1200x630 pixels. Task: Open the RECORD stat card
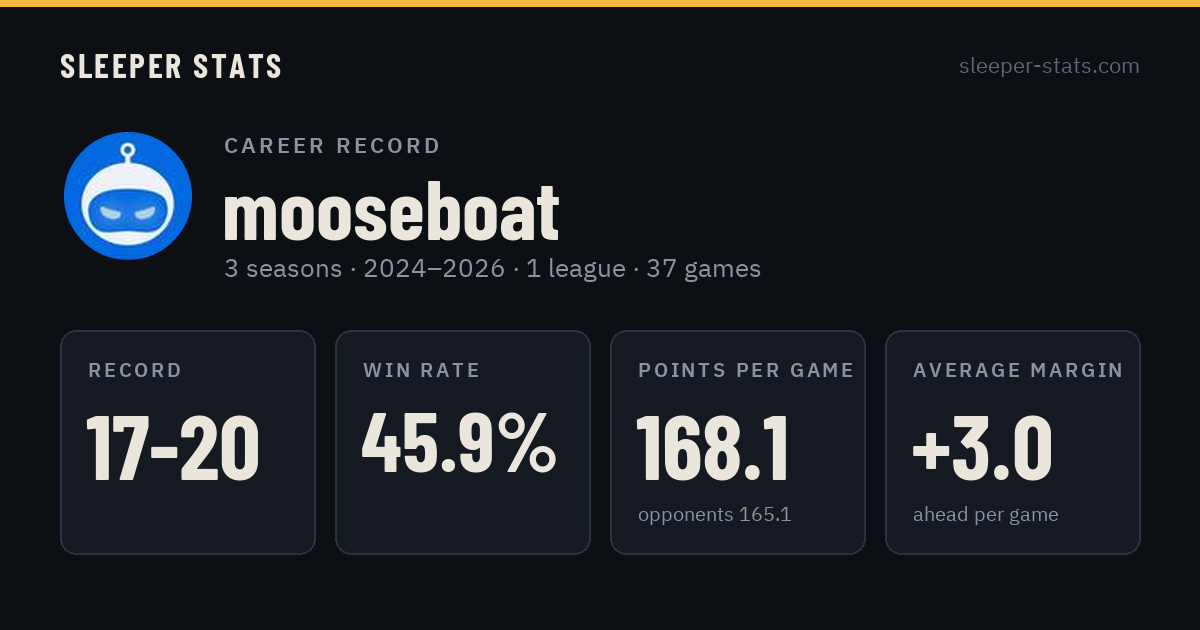[x=188, y=442]
